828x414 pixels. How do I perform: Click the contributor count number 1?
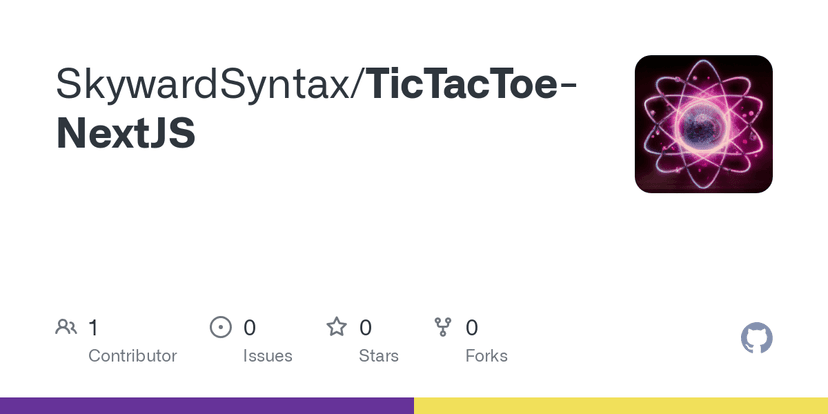click(93, 327)
